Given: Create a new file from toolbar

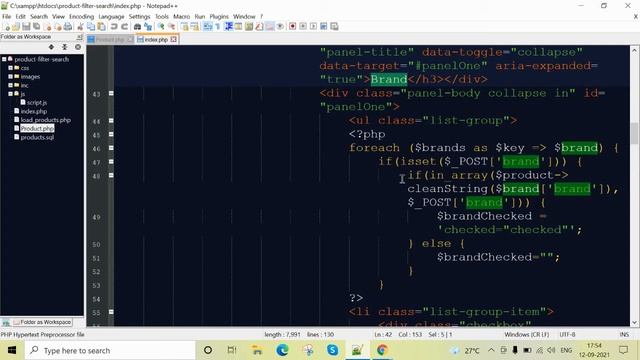Looking at the screenshot, I should click(6, 27).
